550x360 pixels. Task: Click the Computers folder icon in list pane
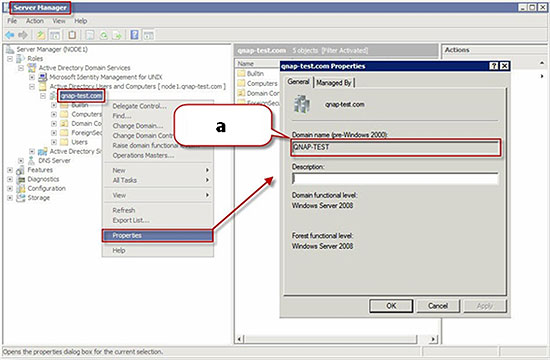(x=241, y=84)
